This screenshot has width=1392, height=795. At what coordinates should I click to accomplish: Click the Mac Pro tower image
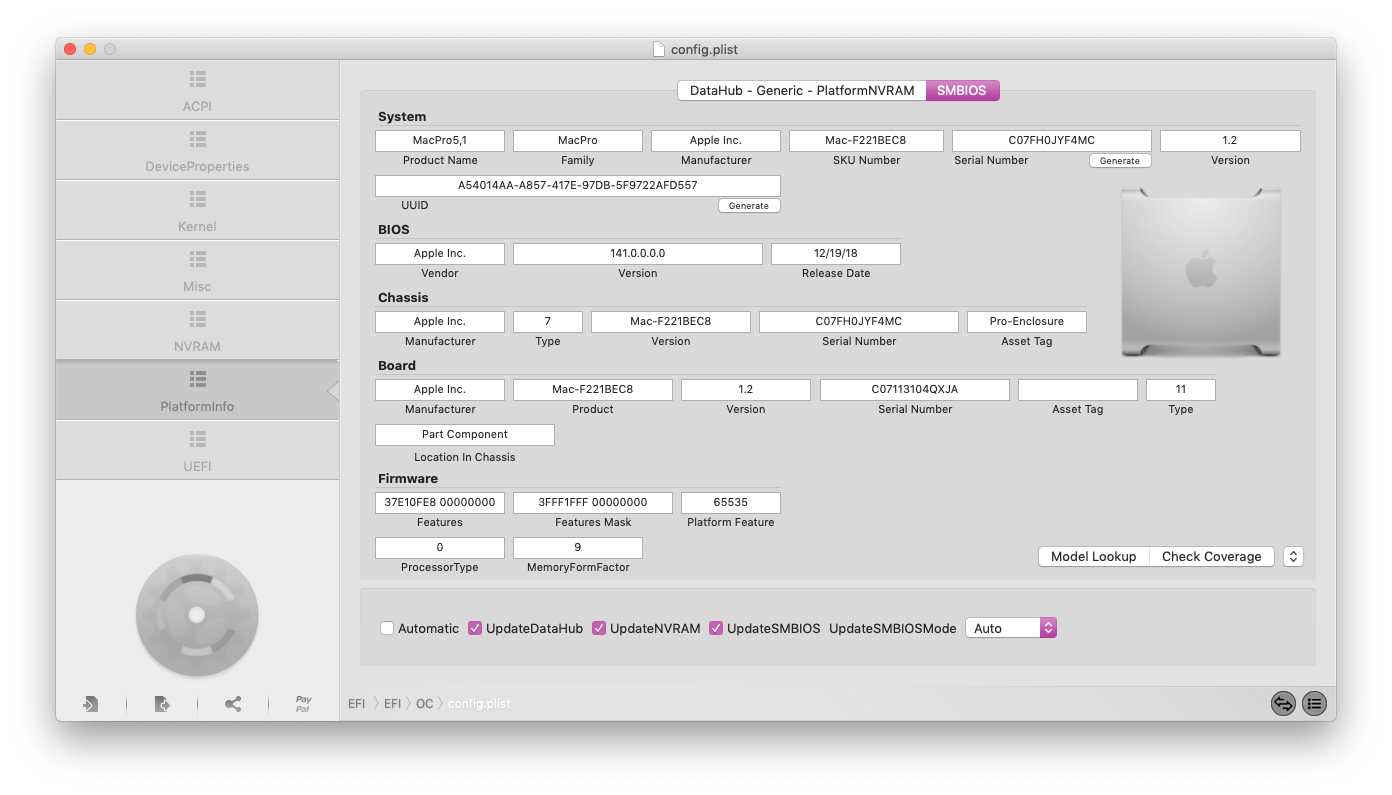point(1201,271)
